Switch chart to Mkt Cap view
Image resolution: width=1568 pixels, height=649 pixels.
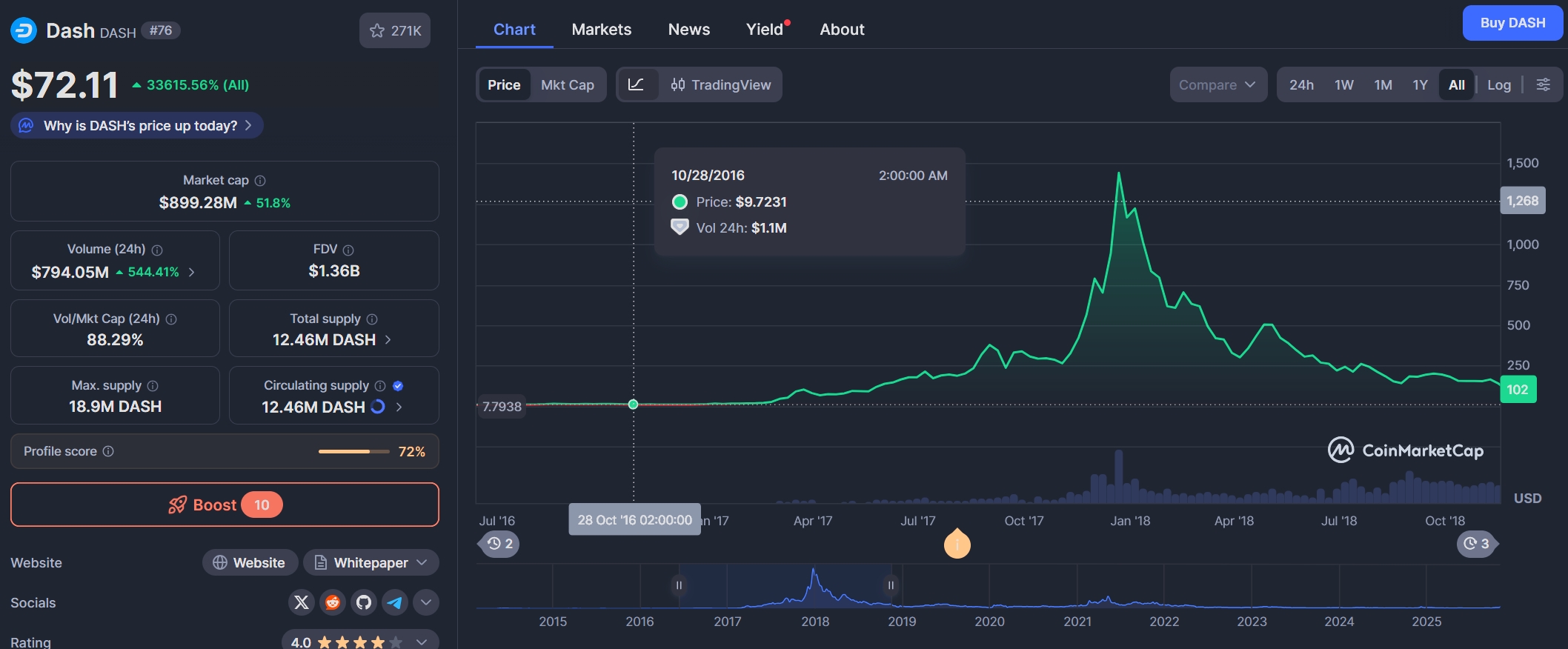(567, 84)
